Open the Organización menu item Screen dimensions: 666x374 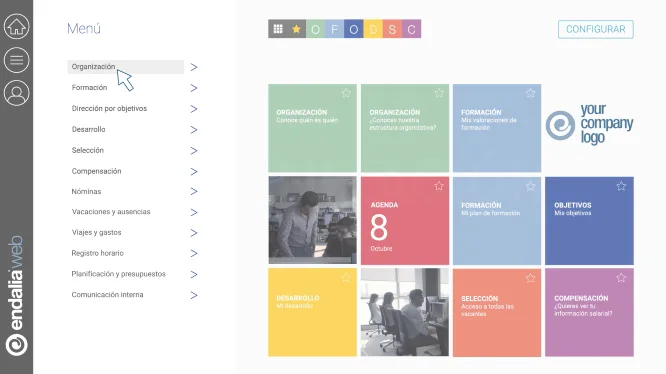pos(126,67)
